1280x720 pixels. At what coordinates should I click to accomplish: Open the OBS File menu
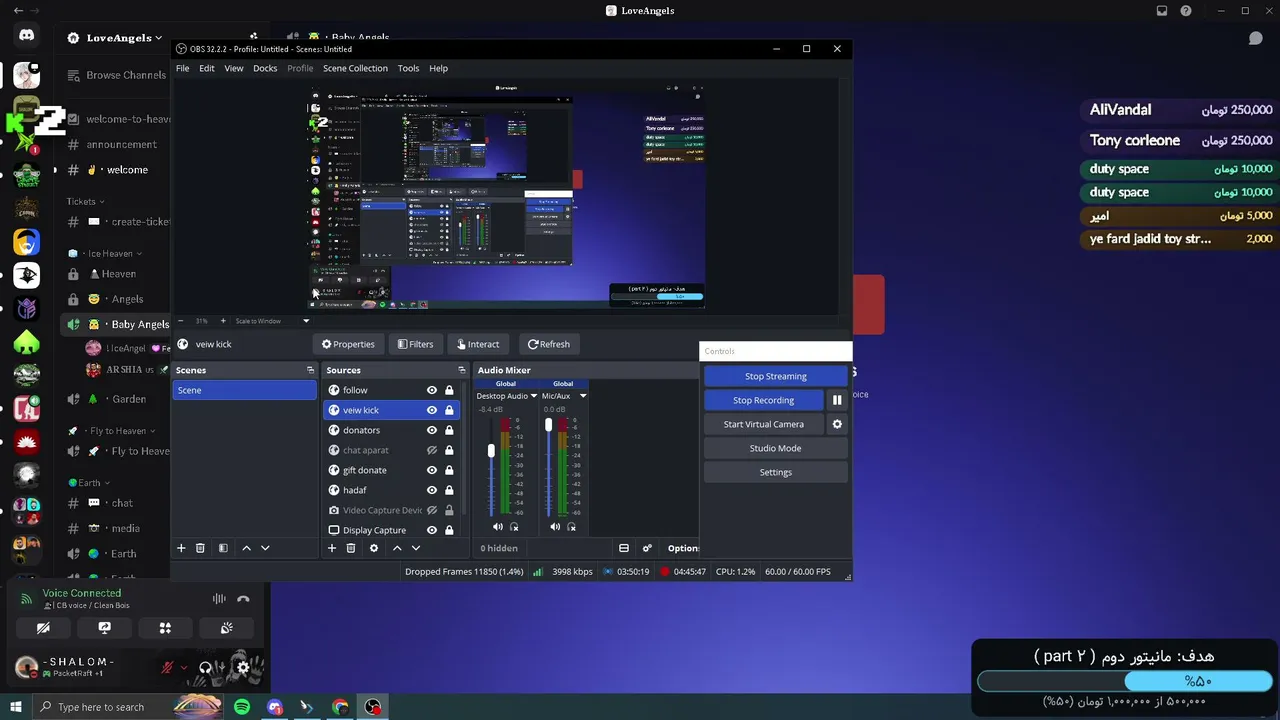click(x=182, y=68)
